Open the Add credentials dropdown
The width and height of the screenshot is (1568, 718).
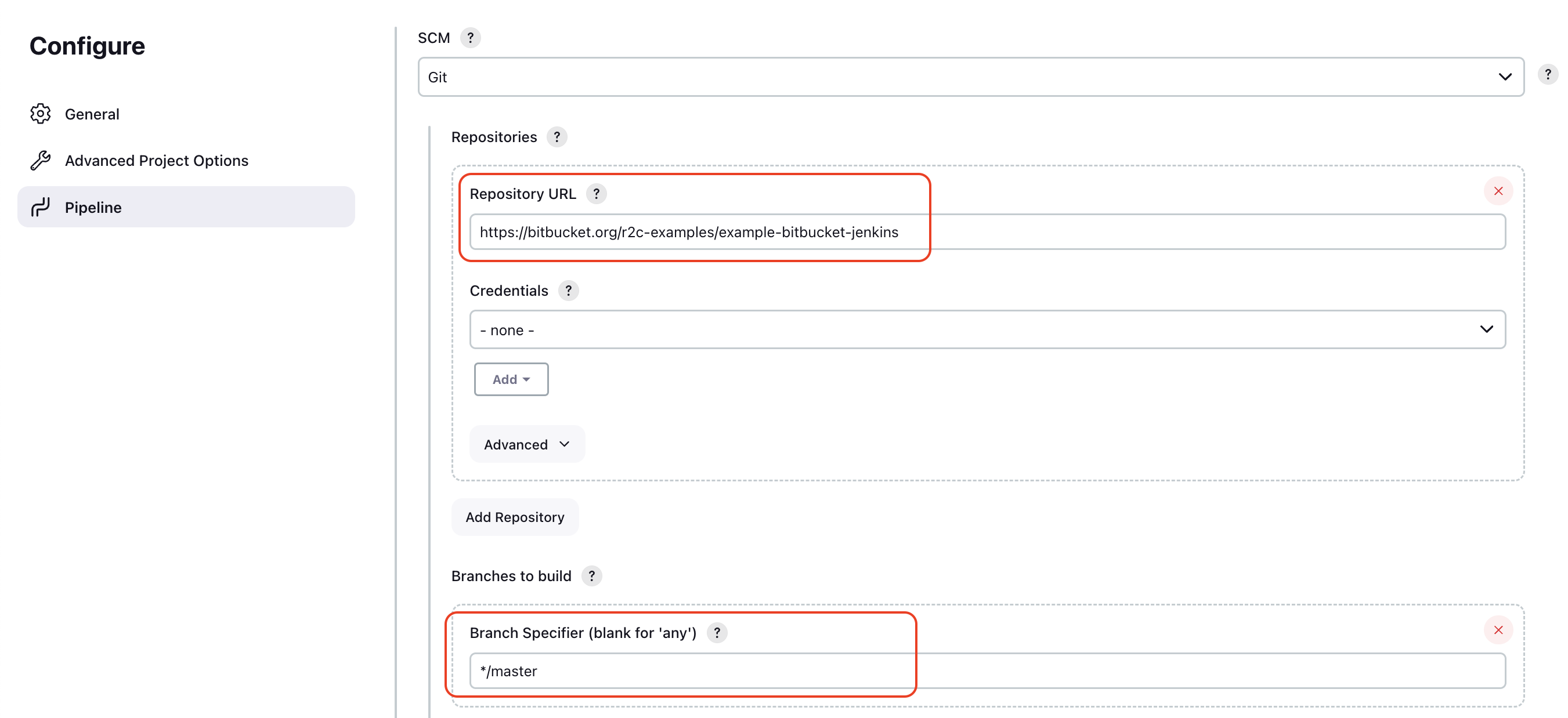510,379
